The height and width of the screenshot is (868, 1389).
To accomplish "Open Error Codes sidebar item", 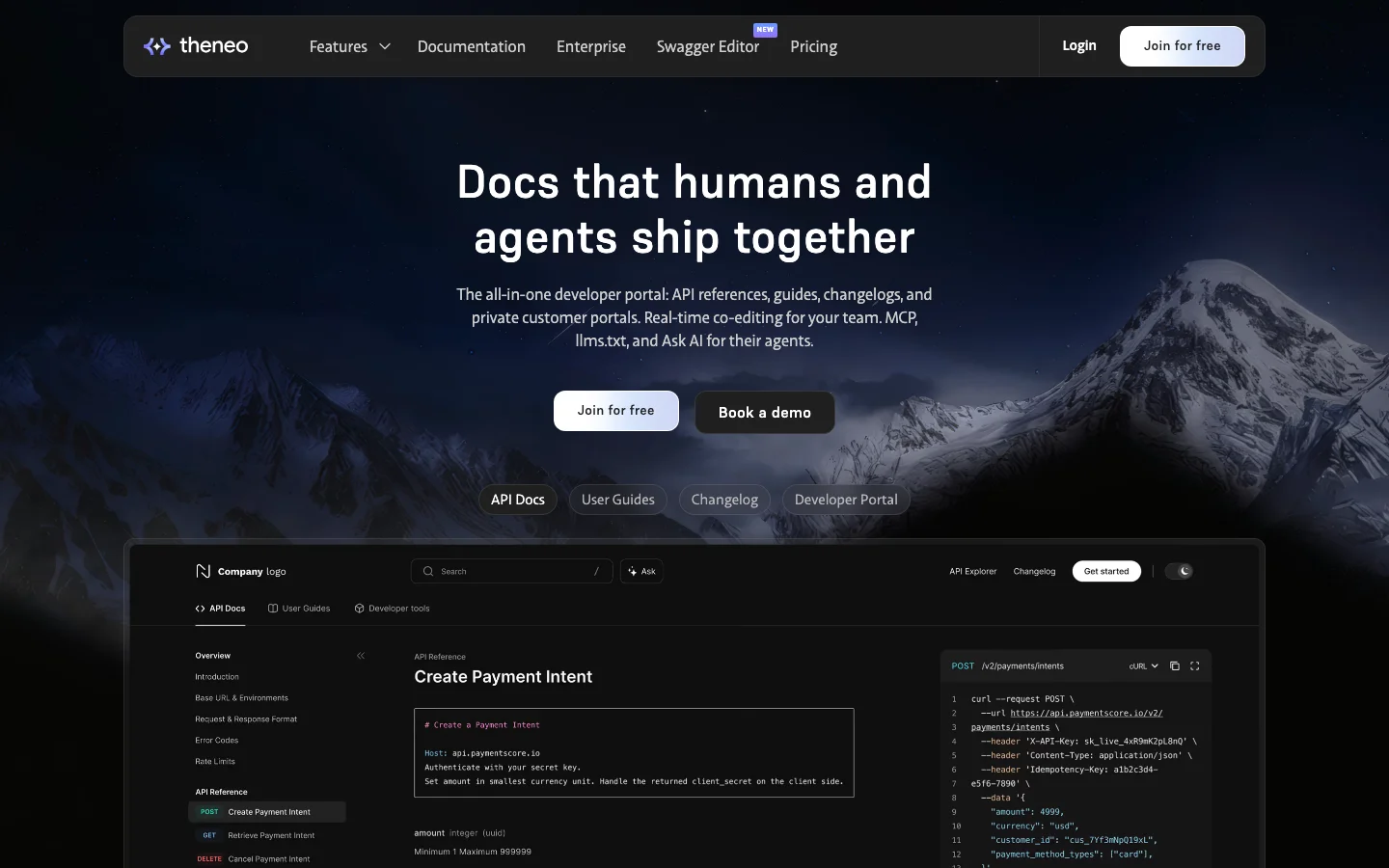I will [x=216, y=741].
